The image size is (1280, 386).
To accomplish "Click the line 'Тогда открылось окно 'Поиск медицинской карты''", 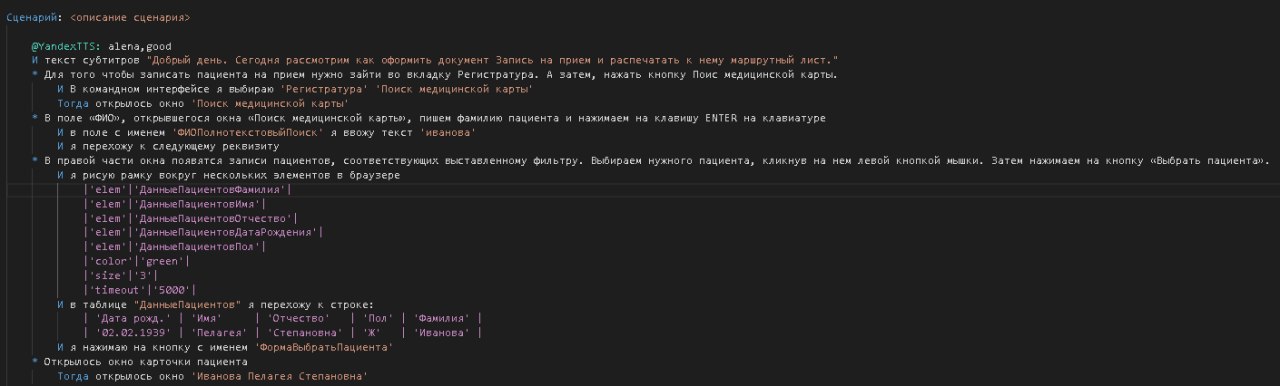I will [202, 103].
